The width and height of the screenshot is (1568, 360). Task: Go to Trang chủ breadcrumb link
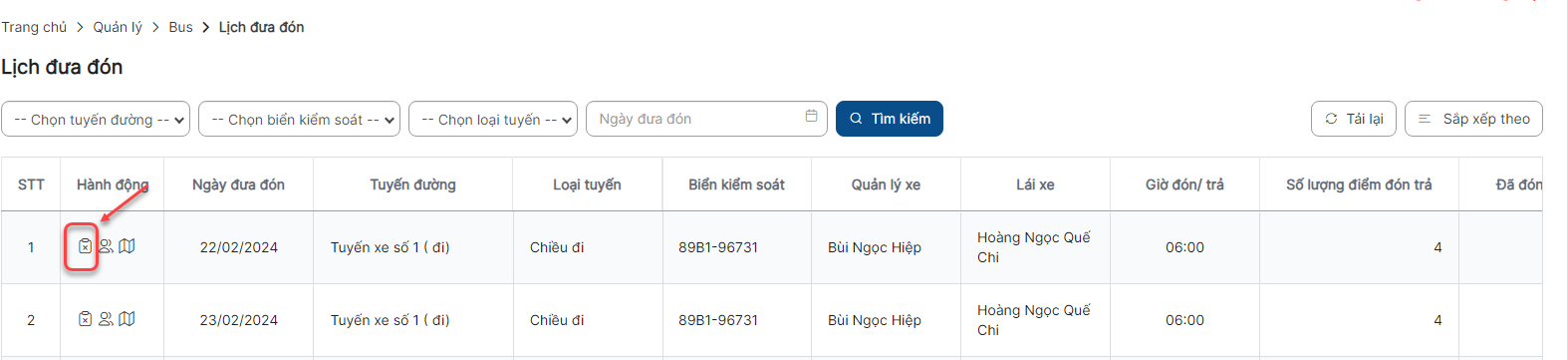tap(34, 27)
